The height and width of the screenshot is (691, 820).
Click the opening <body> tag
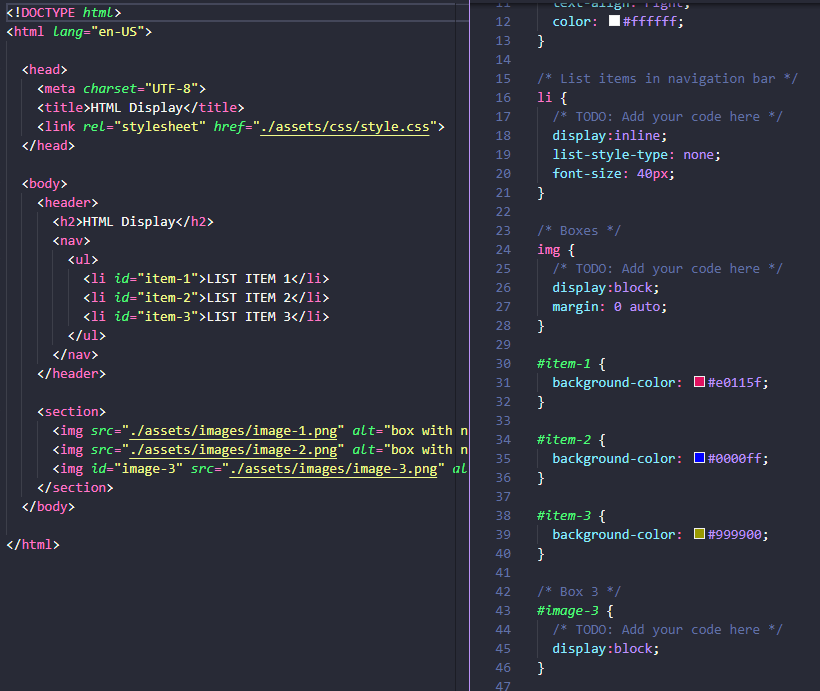[x=44, y=184]
